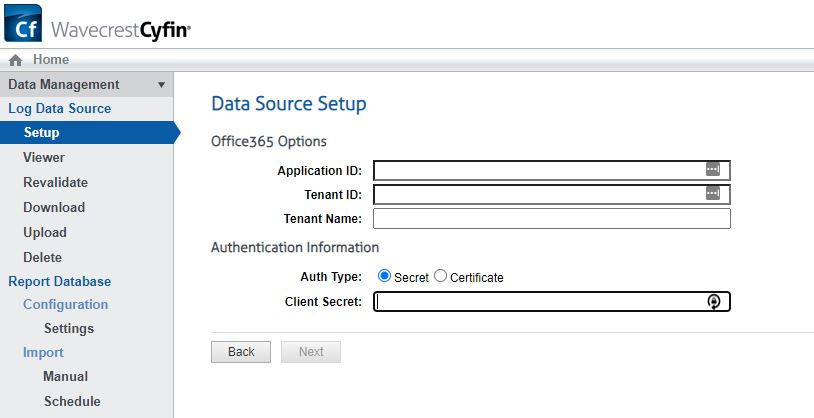814x418 pixels.
Task: Open the Upload sidebar item
Action: (45, 232)
